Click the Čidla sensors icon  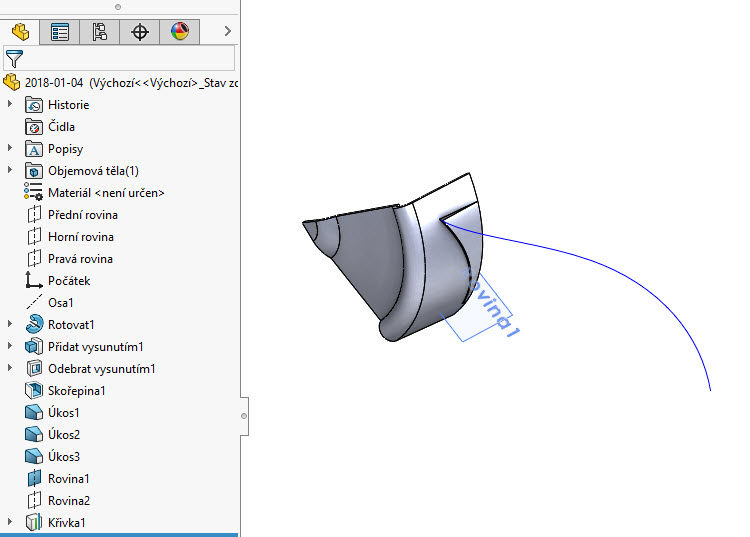pyautogui.click(x=33, y=127)
